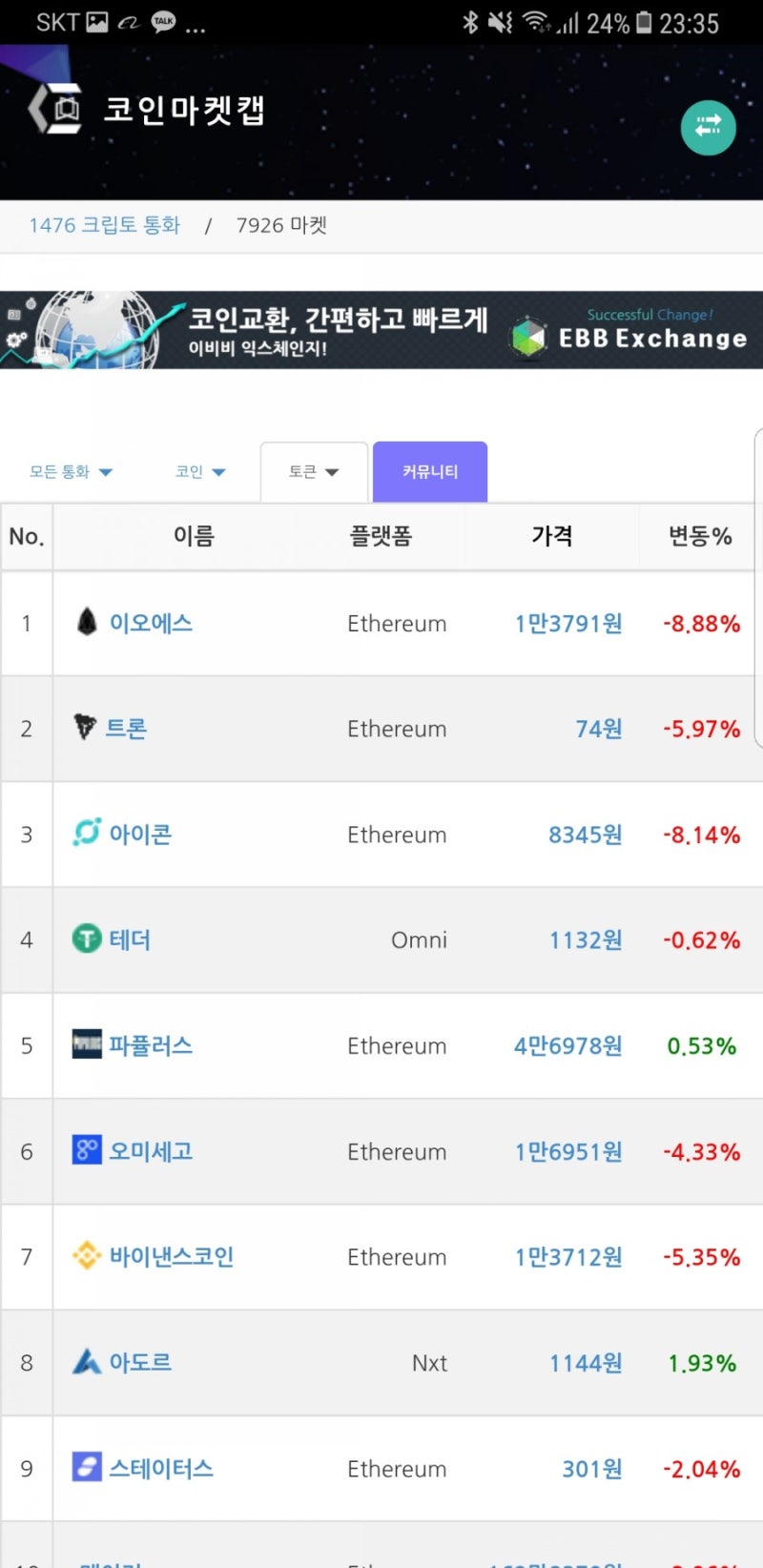Tap the Ardor (아도르) coin icon

click(87, 1363)
